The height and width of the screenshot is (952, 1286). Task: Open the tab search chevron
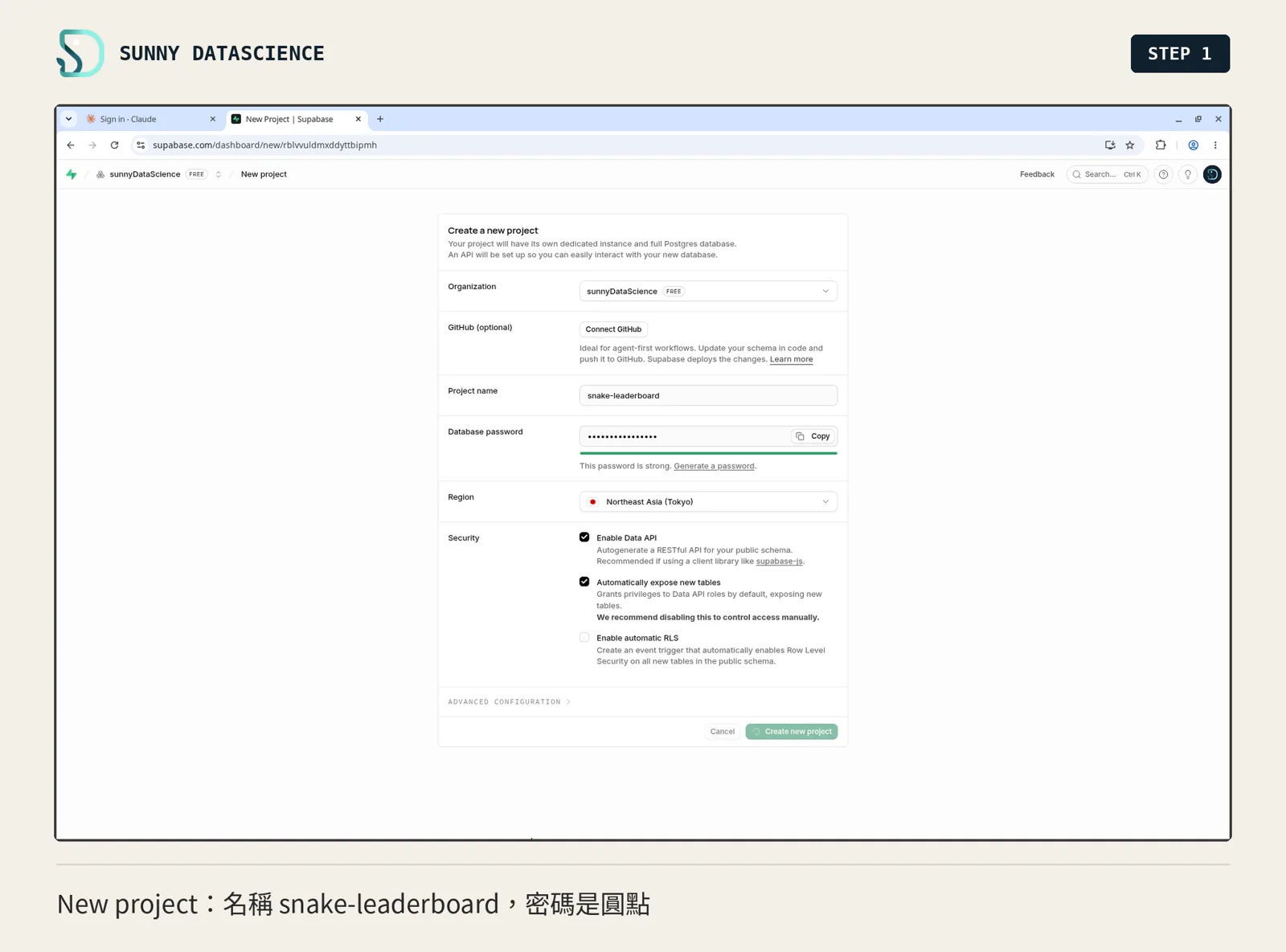69,119
